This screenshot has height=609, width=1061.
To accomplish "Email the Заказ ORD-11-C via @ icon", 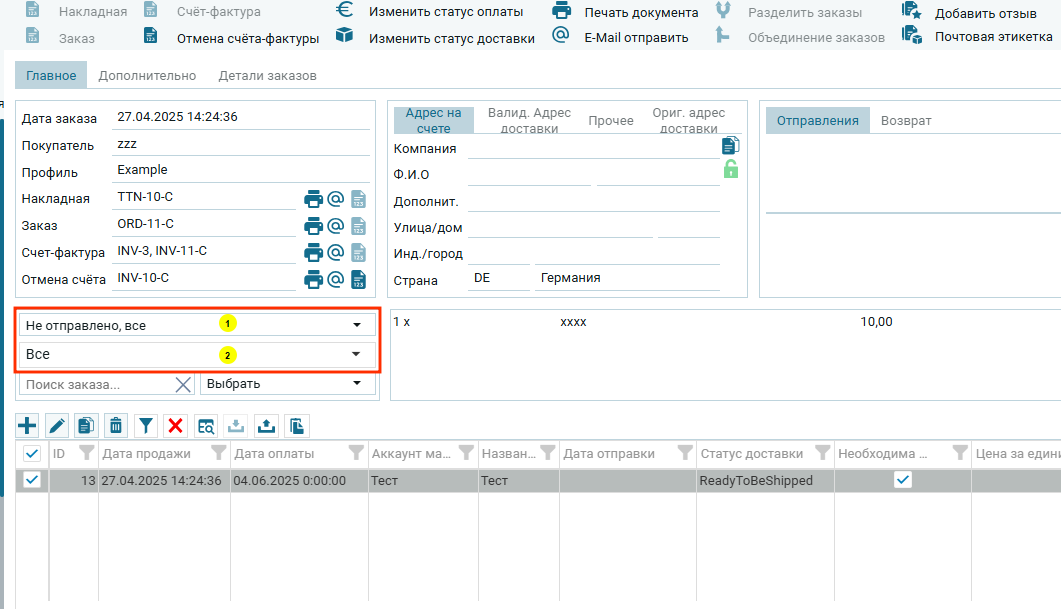I will [x=336, y=225].
